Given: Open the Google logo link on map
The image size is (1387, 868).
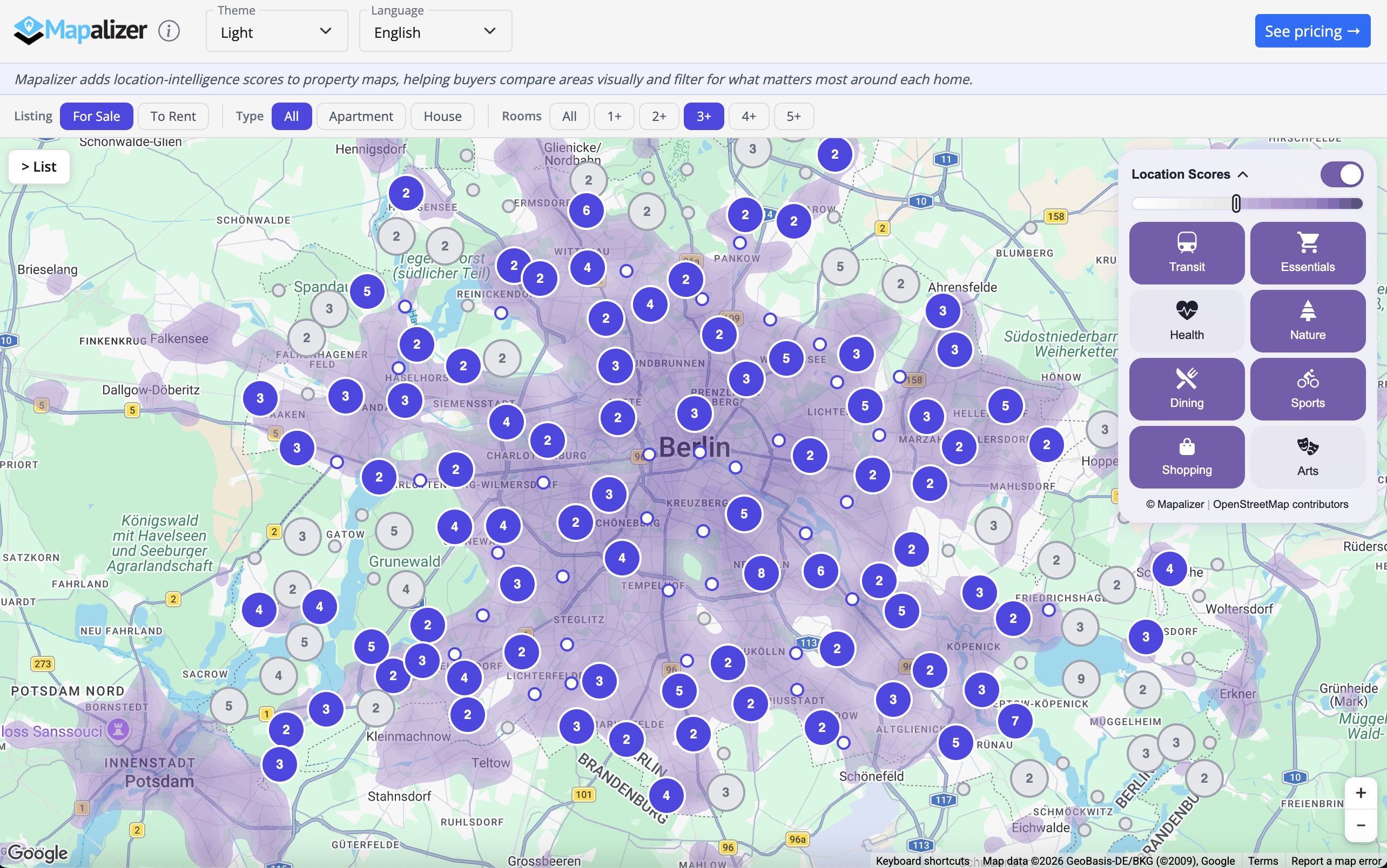Looking at the screenshot, I should [x=38, y=853].
